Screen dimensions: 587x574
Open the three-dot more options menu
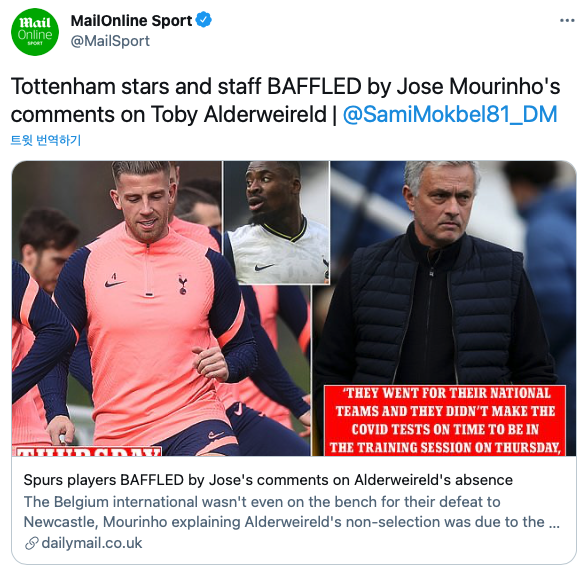[x=567, y=21]
